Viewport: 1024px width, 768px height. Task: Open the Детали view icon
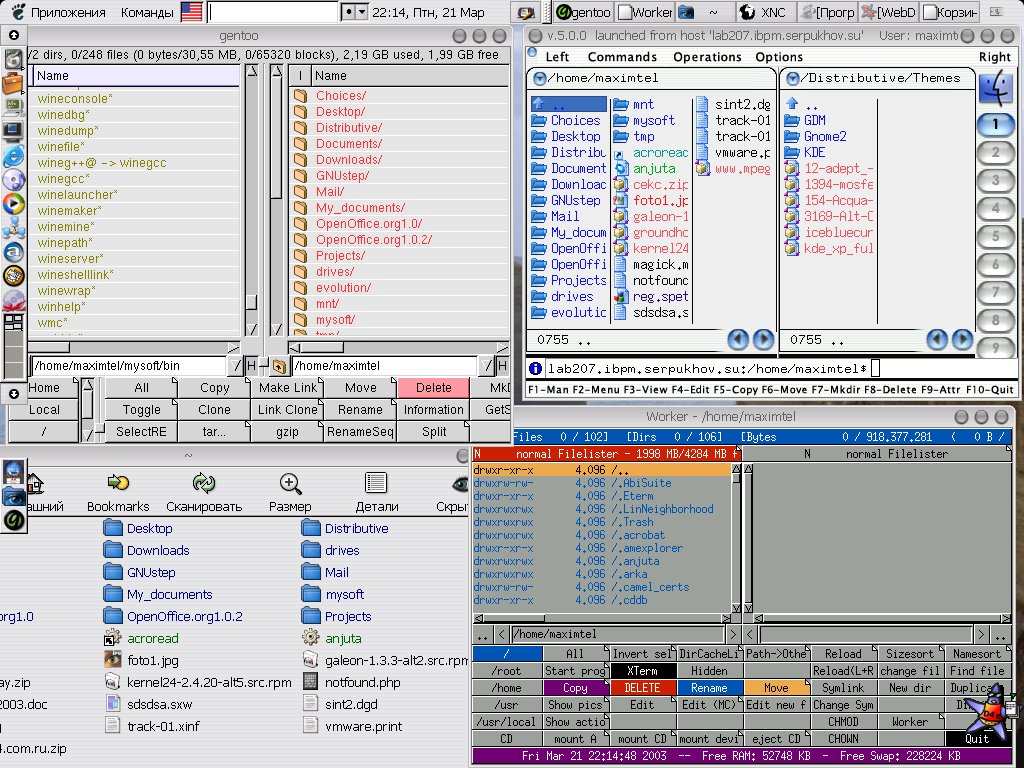[x=376, y=483]
